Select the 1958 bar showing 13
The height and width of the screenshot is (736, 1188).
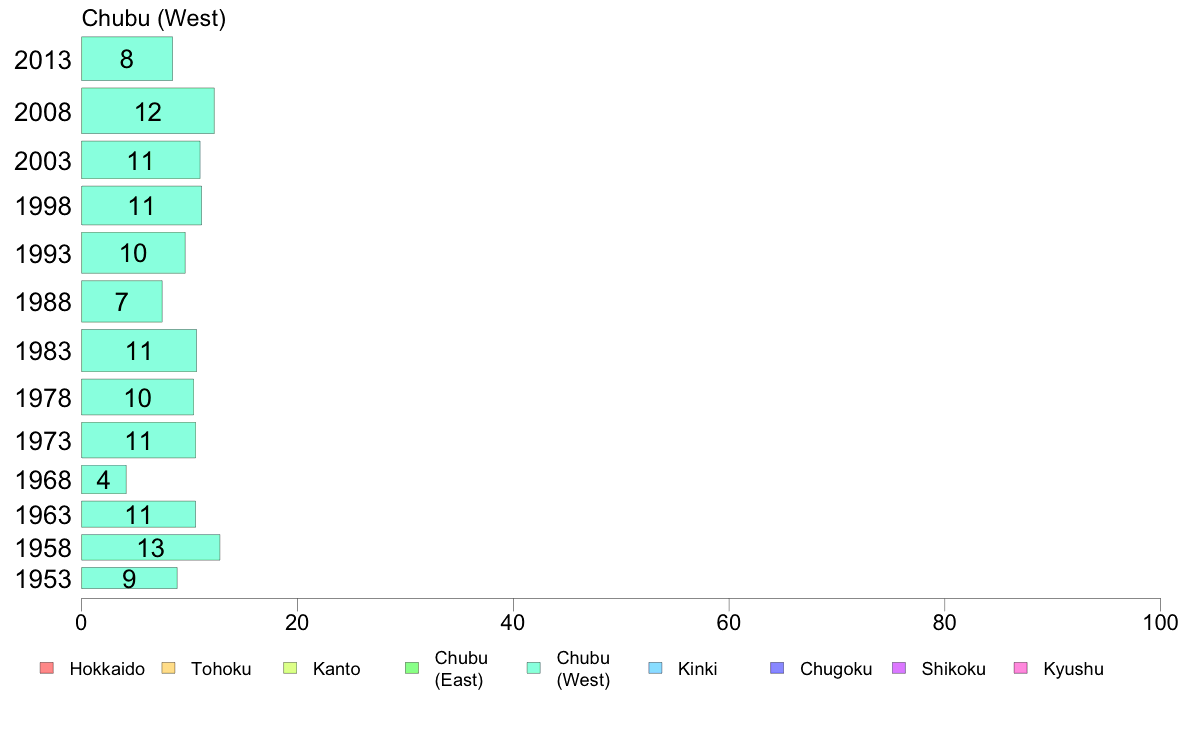[151, 547]
